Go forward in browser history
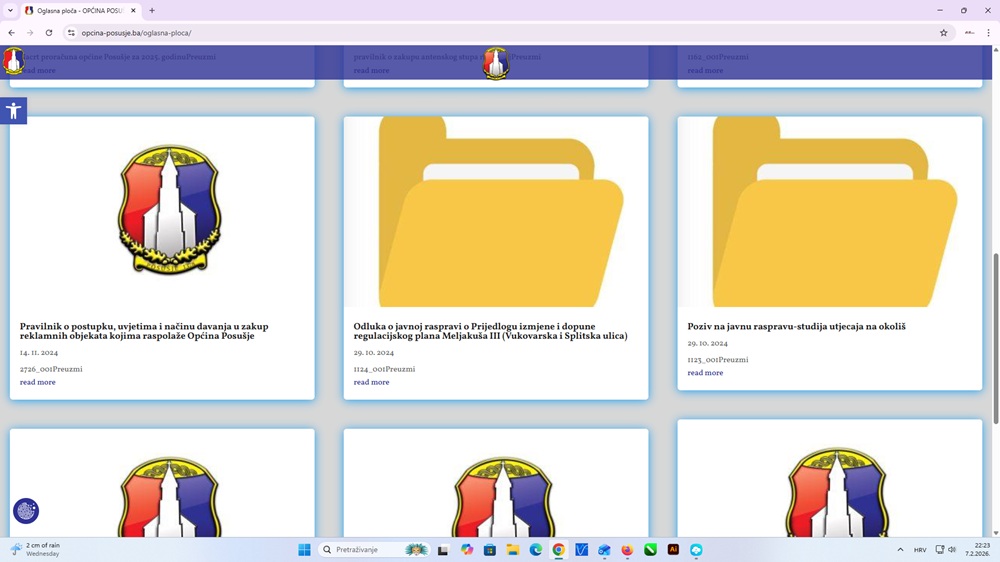The image size is (1000, 562). point(30,33)
